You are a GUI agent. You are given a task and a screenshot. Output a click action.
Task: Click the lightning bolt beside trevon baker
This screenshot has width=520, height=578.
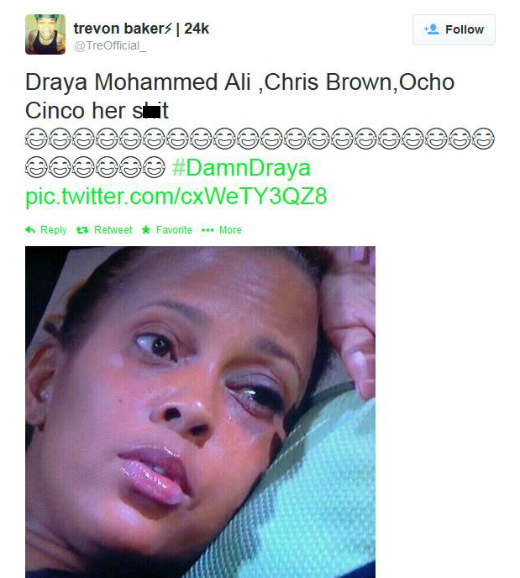pyautogui.click(x=168, y=28)
